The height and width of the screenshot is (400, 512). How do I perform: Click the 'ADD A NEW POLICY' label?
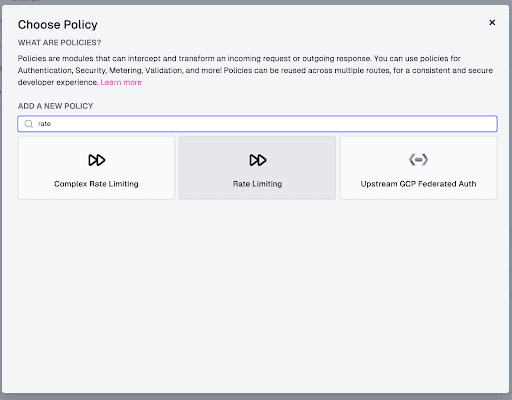(55, 106)
